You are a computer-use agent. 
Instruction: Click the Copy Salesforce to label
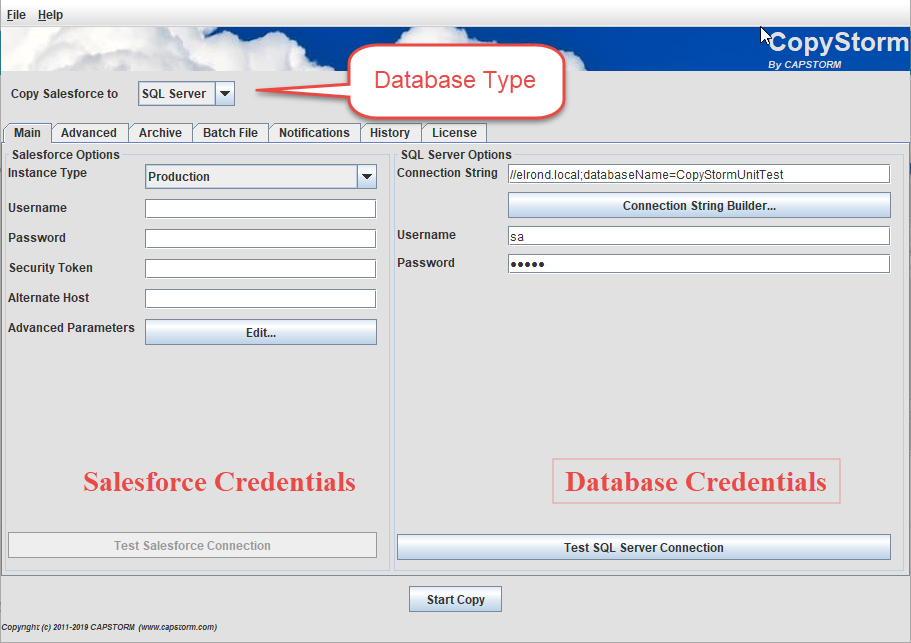pyautogui.click(x=64, y=94)
